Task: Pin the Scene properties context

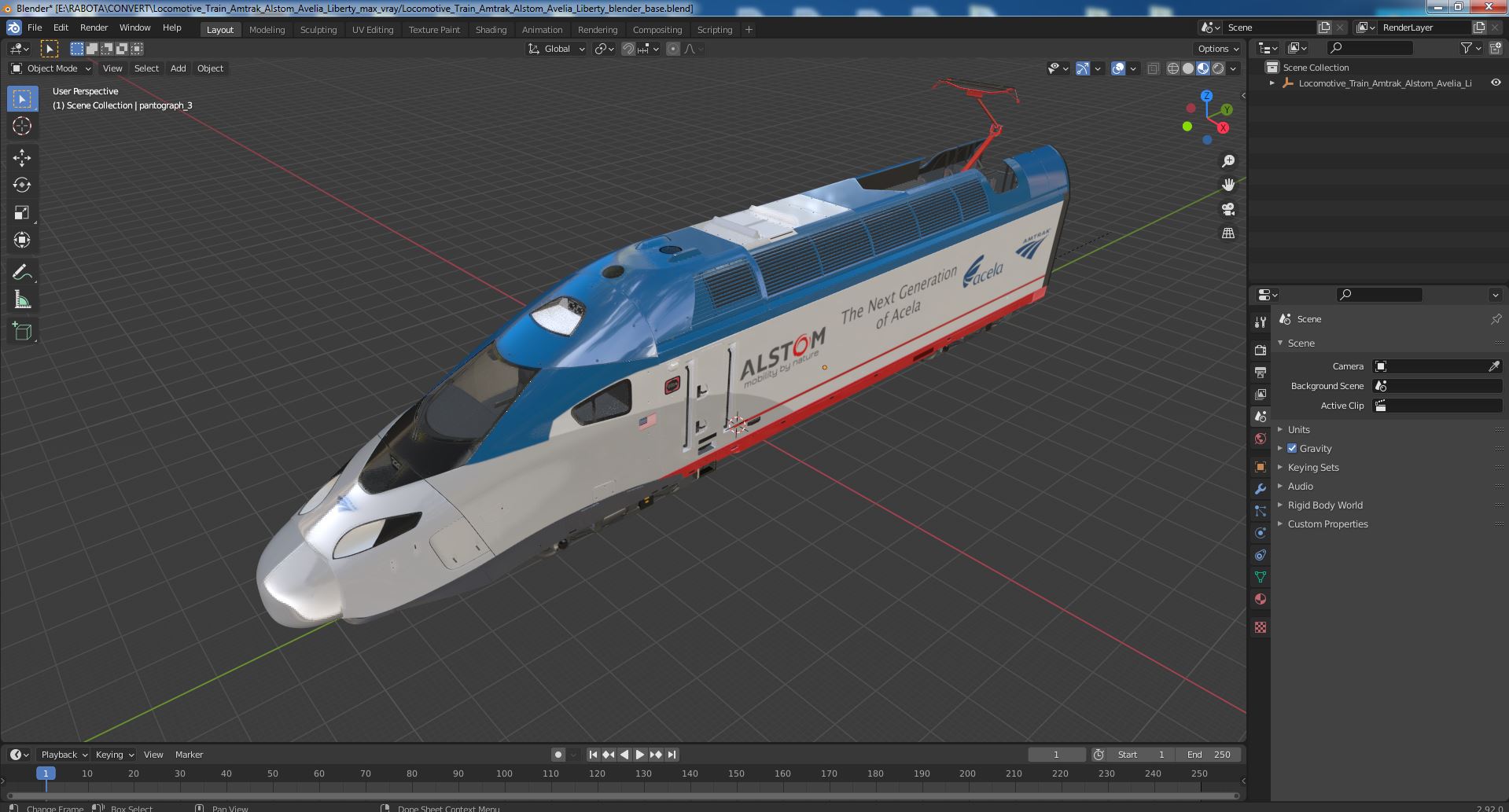Action: [x=1496, y=319]
